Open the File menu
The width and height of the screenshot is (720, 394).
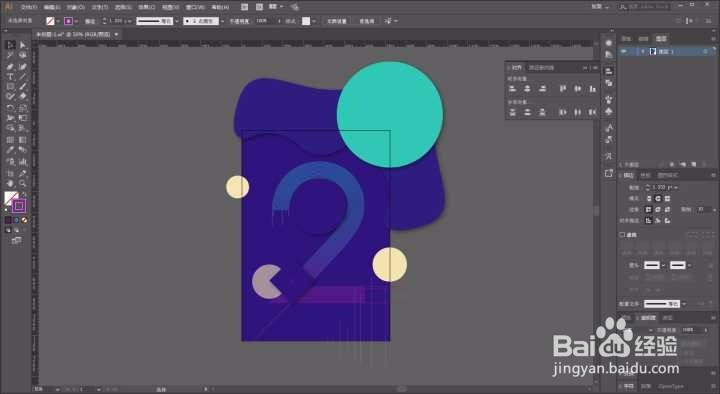[x=29, y=7]
